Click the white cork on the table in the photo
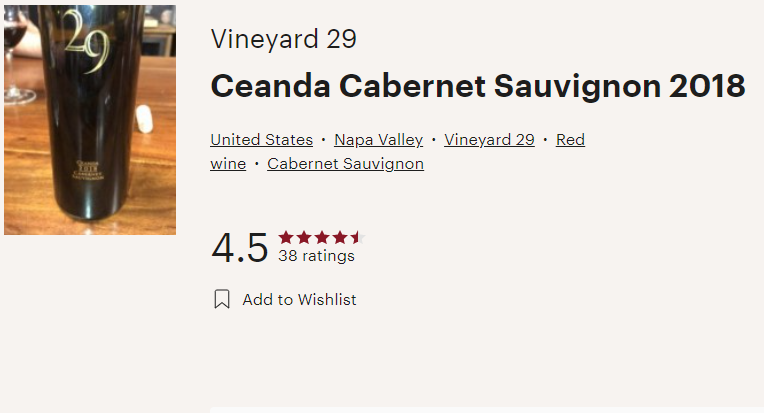This screenshot has height=413, width=764. [x=144, y=119]
